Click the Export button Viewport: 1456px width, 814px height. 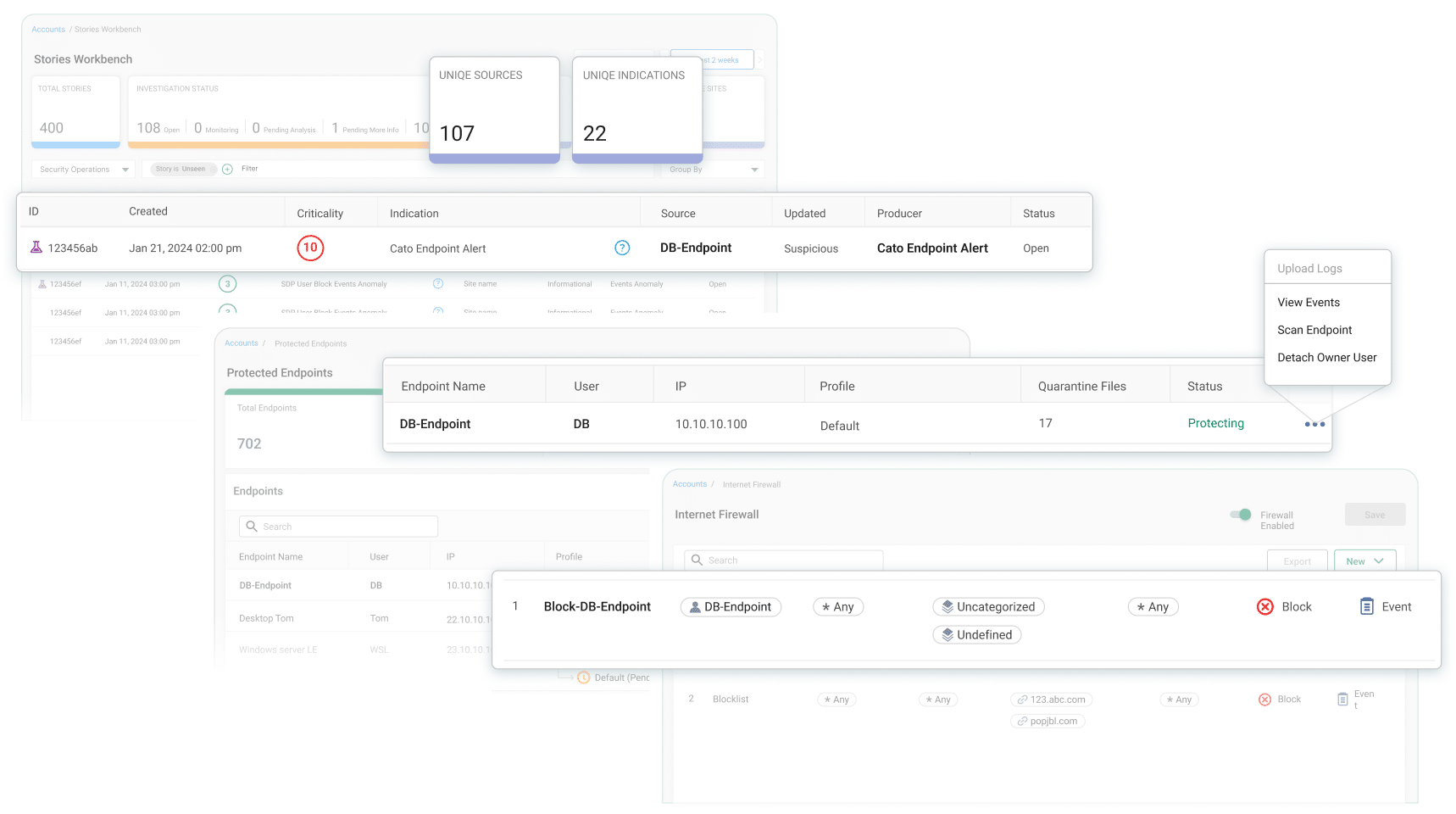1297,561
